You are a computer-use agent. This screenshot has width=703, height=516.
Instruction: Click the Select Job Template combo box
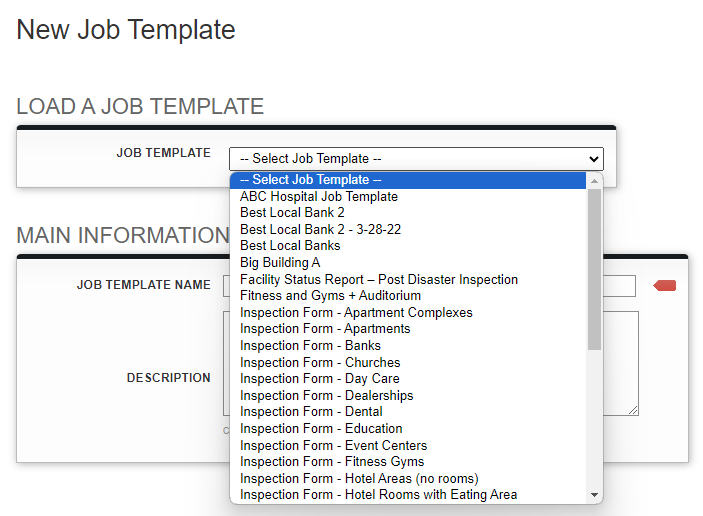[x=416, y=159]
